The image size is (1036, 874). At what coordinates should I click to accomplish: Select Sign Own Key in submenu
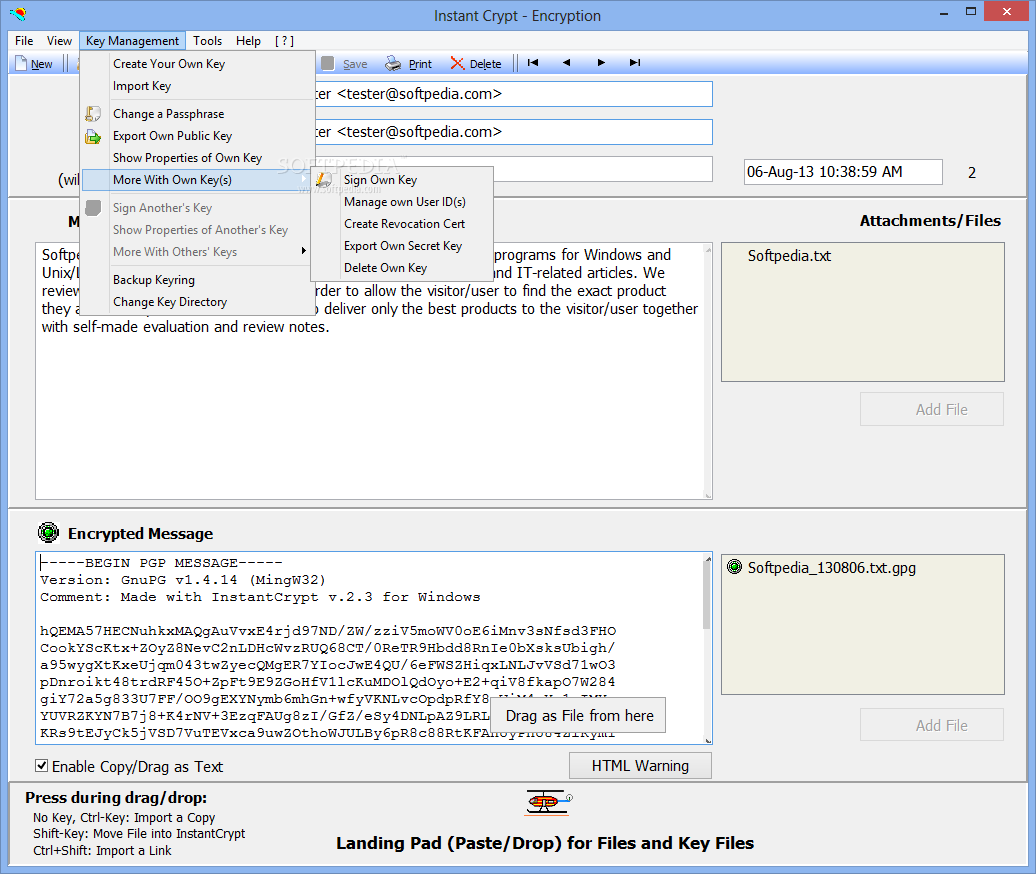(x=381, y=180)
